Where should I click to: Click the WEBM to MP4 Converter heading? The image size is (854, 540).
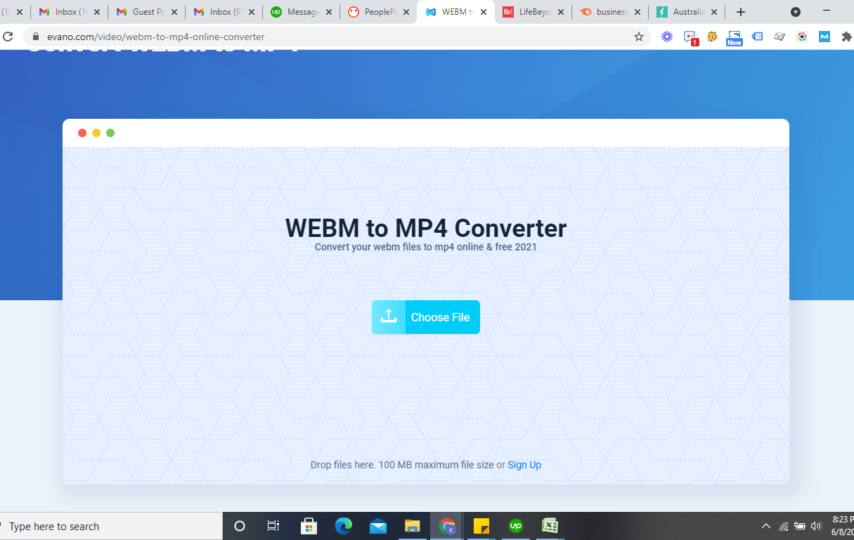click(x=426, y=228)
